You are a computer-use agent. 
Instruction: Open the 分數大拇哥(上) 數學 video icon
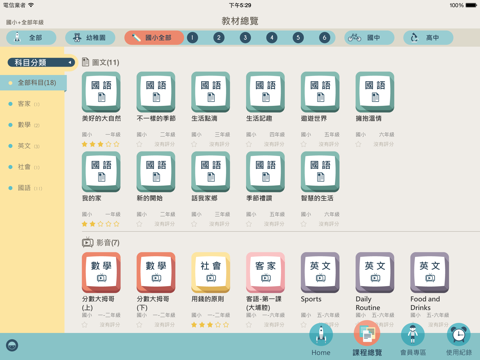pyautogui.click(x=101, y=273)
